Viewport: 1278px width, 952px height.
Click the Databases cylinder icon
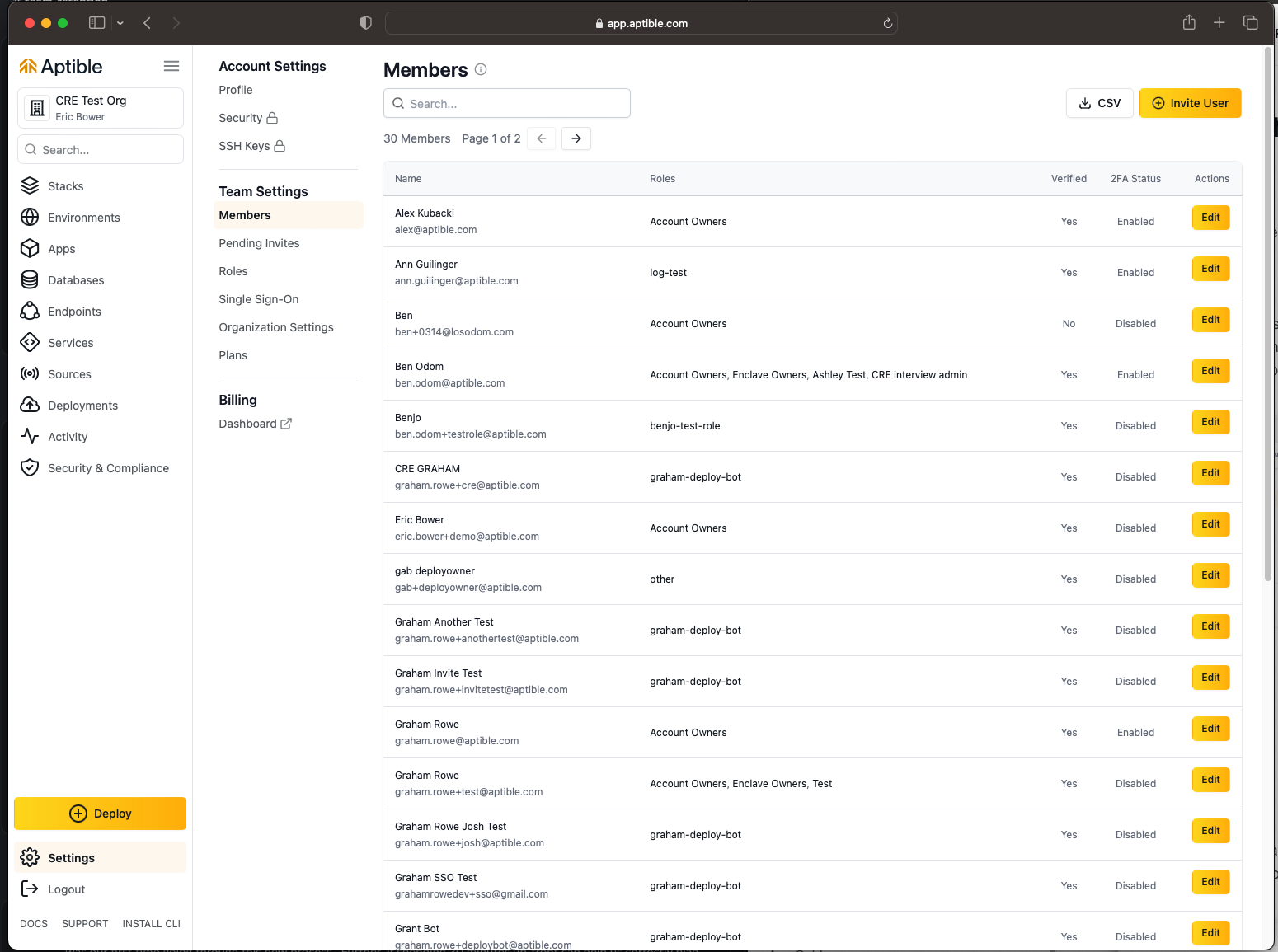tap(30, 280)
